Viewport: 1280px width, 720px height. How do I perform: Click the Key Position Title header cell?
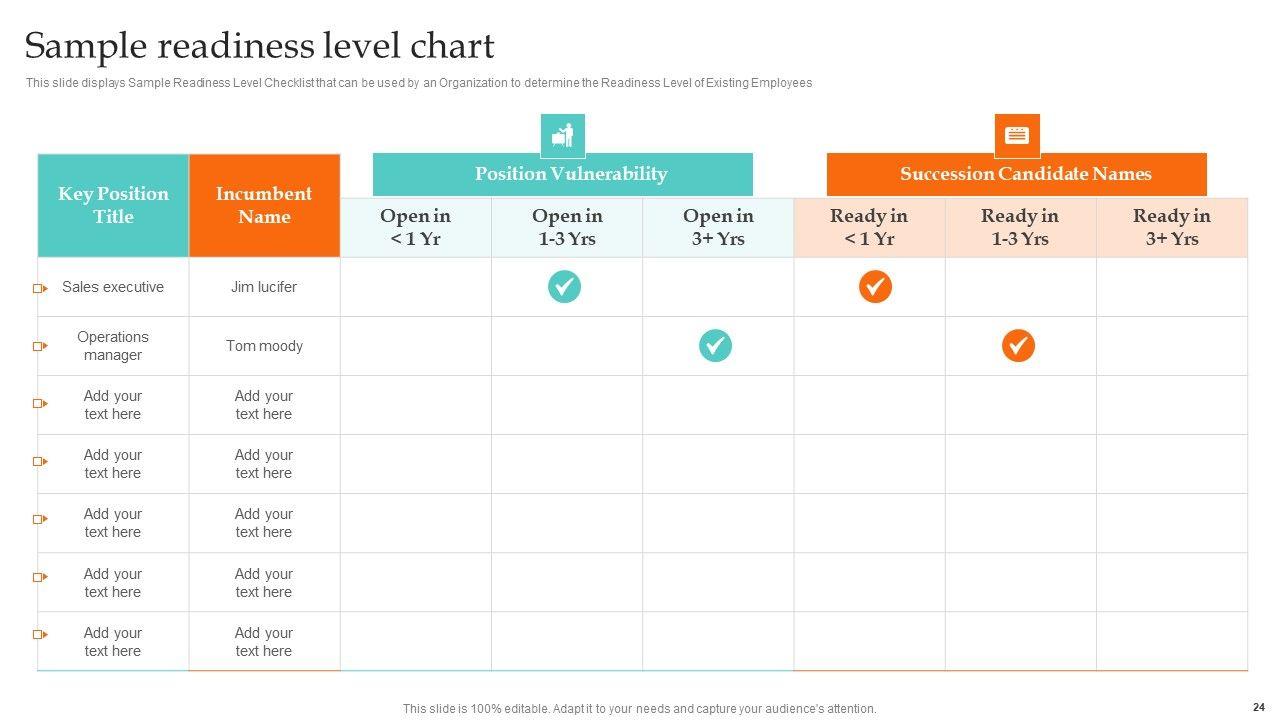click(x=113, y=205)
